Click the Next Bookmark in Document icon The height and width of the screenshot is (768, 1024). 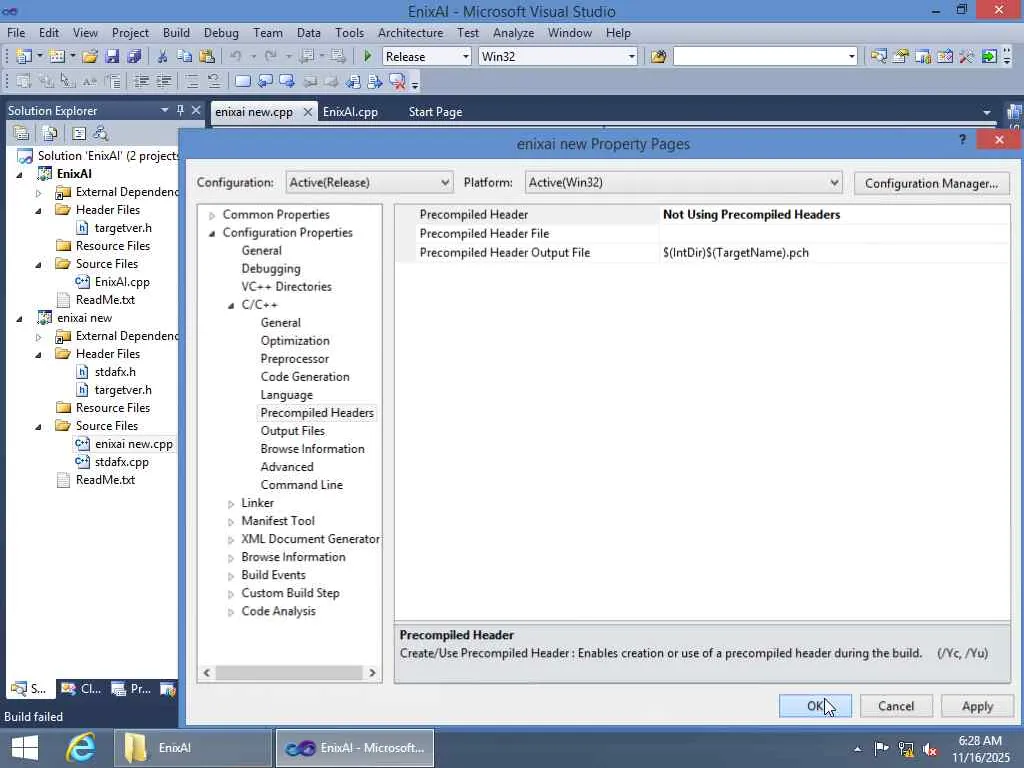click(x=375, y=82)
